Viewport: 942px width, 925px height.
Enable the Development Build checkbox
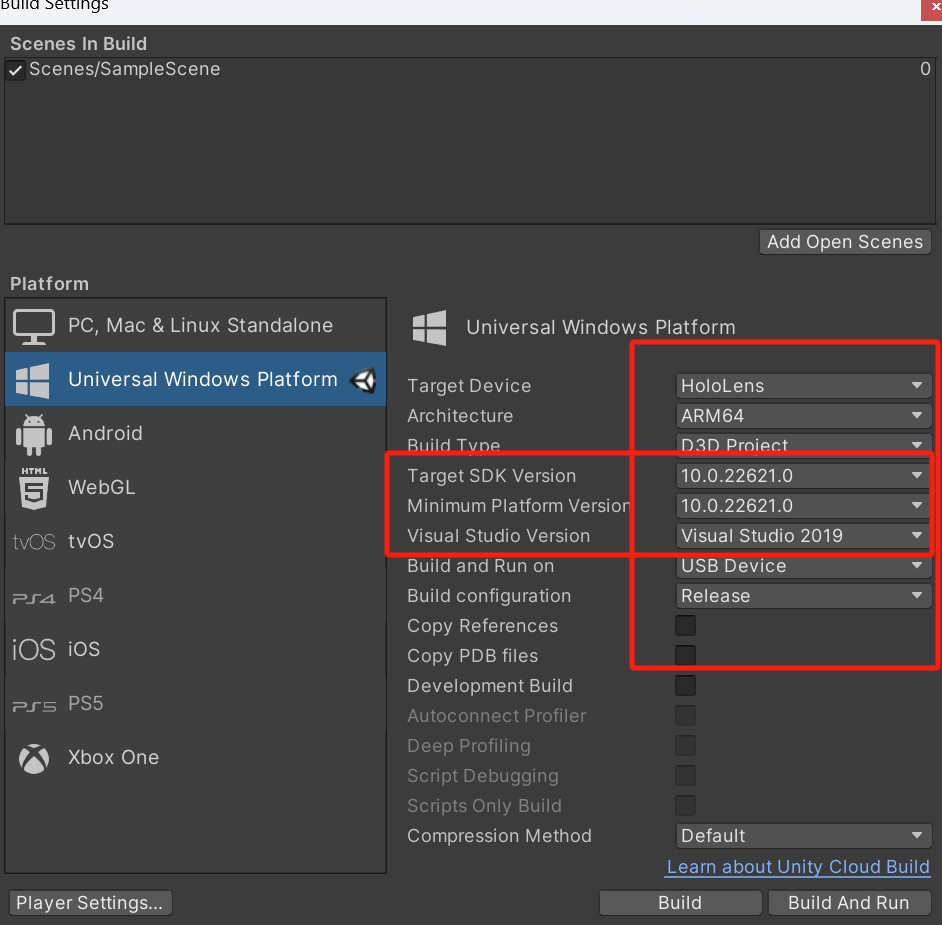click(x=685, y=685)
